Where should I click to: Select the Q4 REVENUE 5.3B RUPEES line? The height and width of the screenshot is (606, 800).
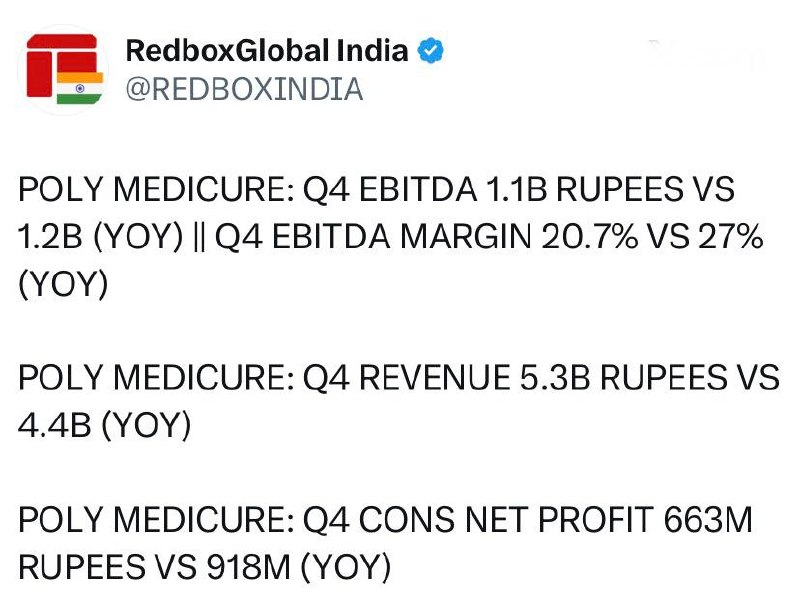399,378
